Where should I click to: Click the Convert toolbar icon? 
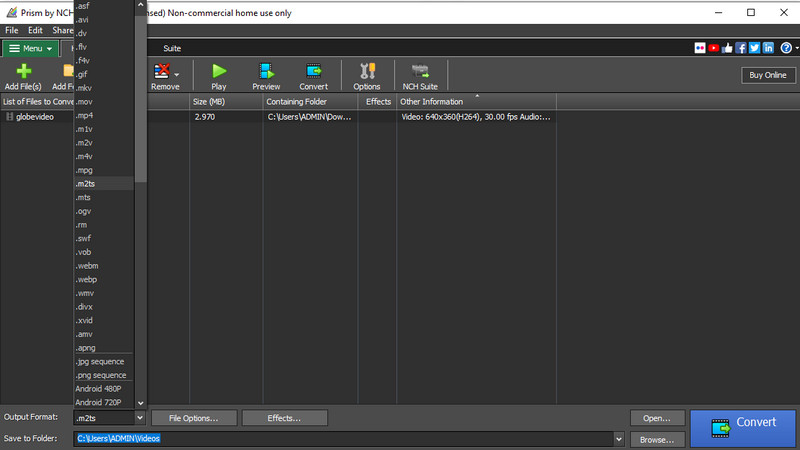tap(313, 71)
